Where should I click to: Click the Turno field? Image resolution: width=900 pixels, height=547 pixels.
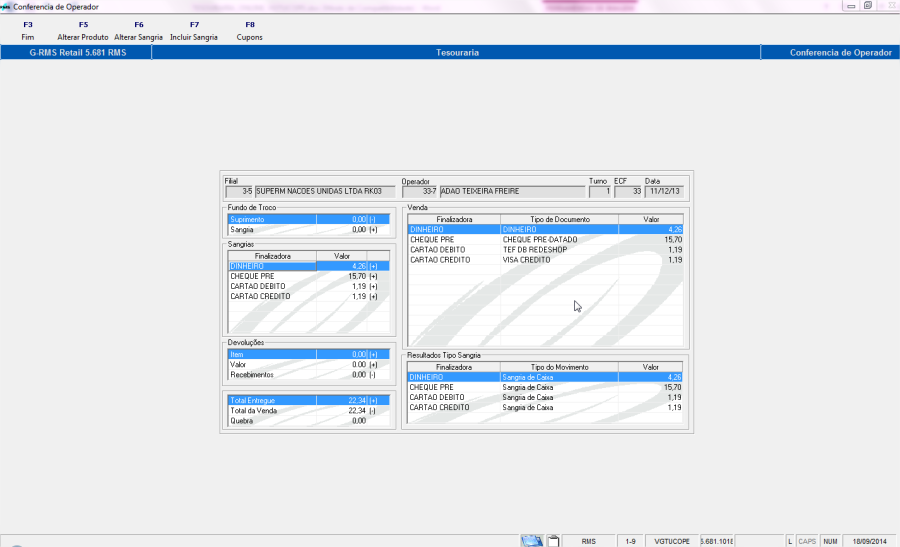600,191
